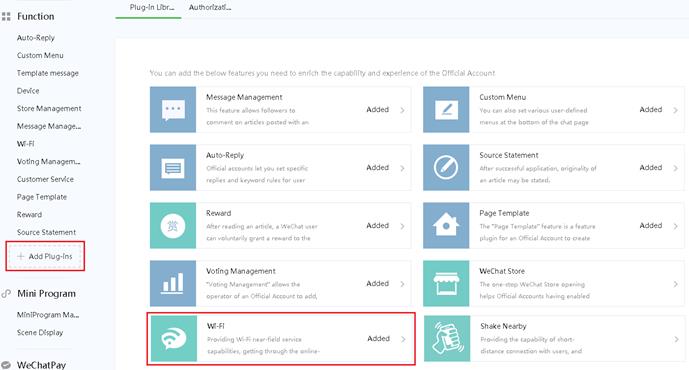Click the Mini Program section heading

[46, 294]
